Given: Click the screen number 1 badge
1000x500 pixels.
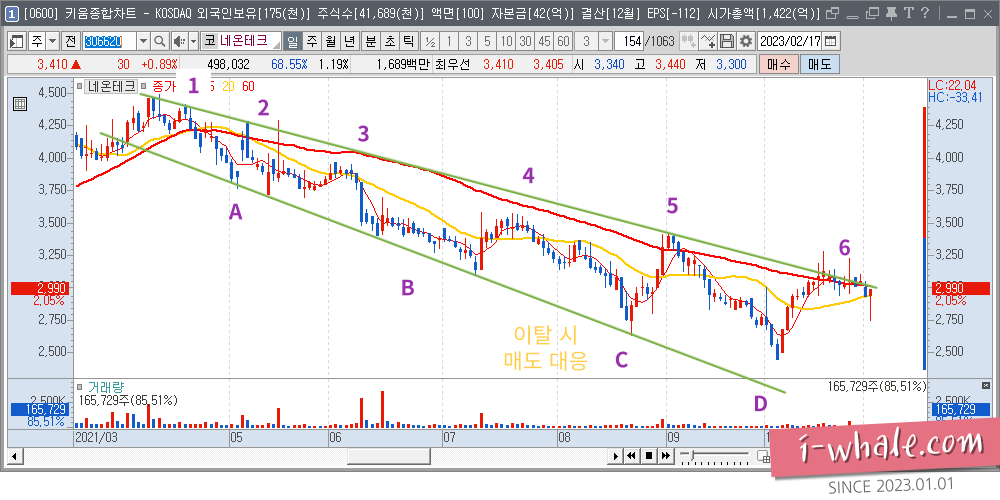Looking at the screenshot, I should click(11, 13).
